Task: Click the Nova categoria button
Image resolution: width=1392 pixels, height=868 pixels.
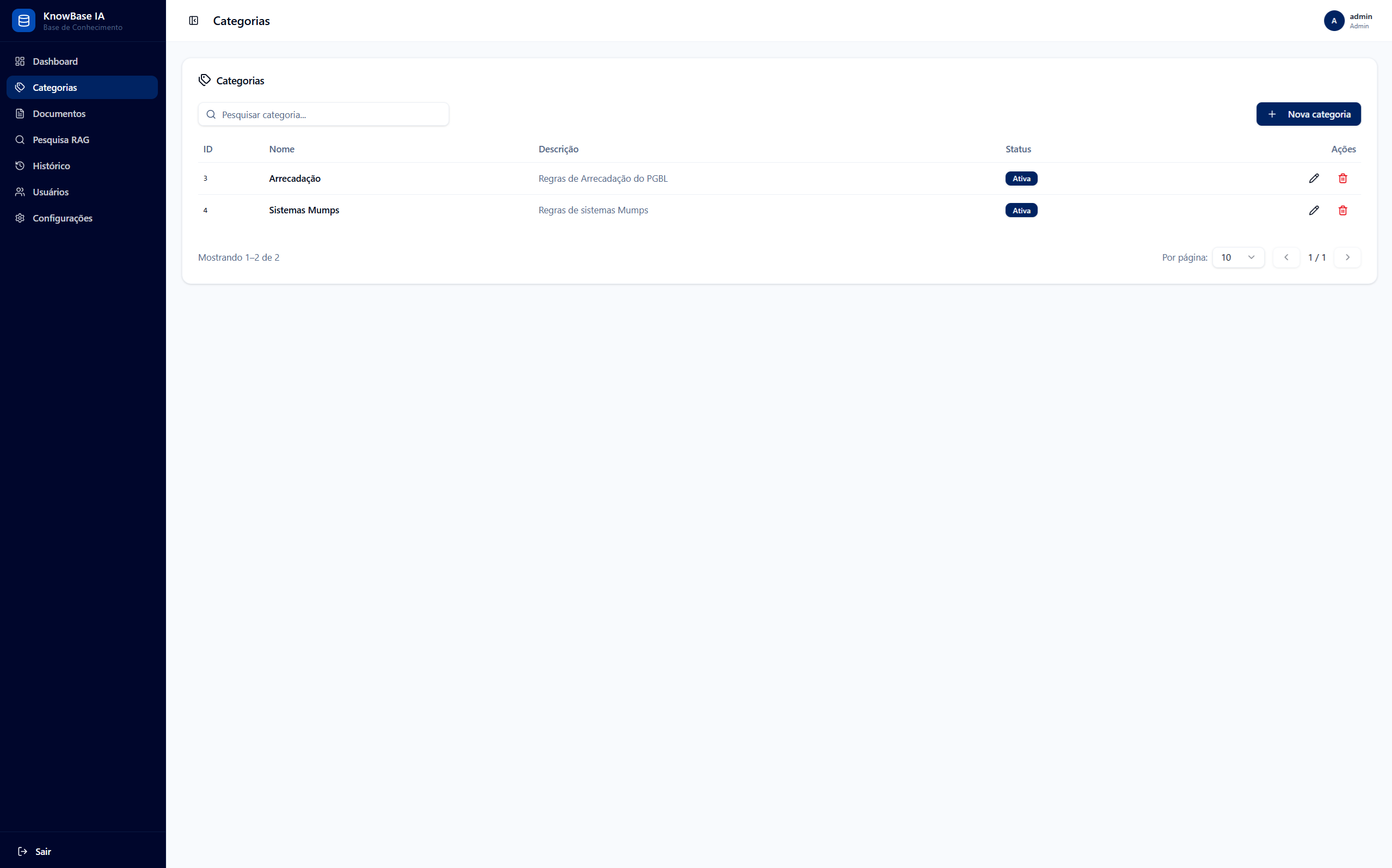Action: point(1308,114)
